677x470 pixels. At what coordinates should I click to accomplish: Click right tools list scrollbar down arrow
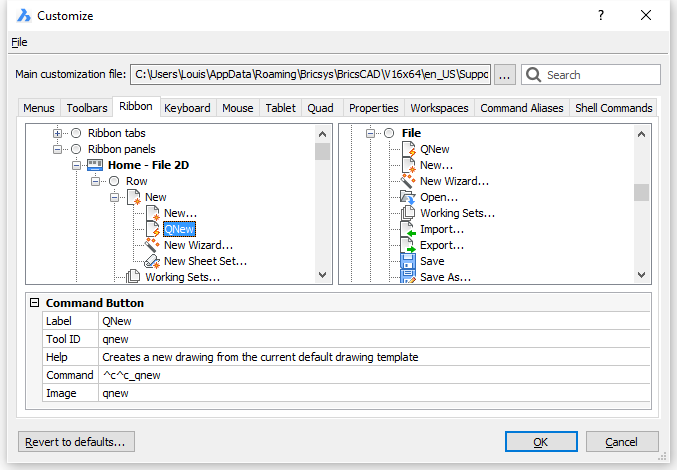pyautogui.click(x=642, y=275)
